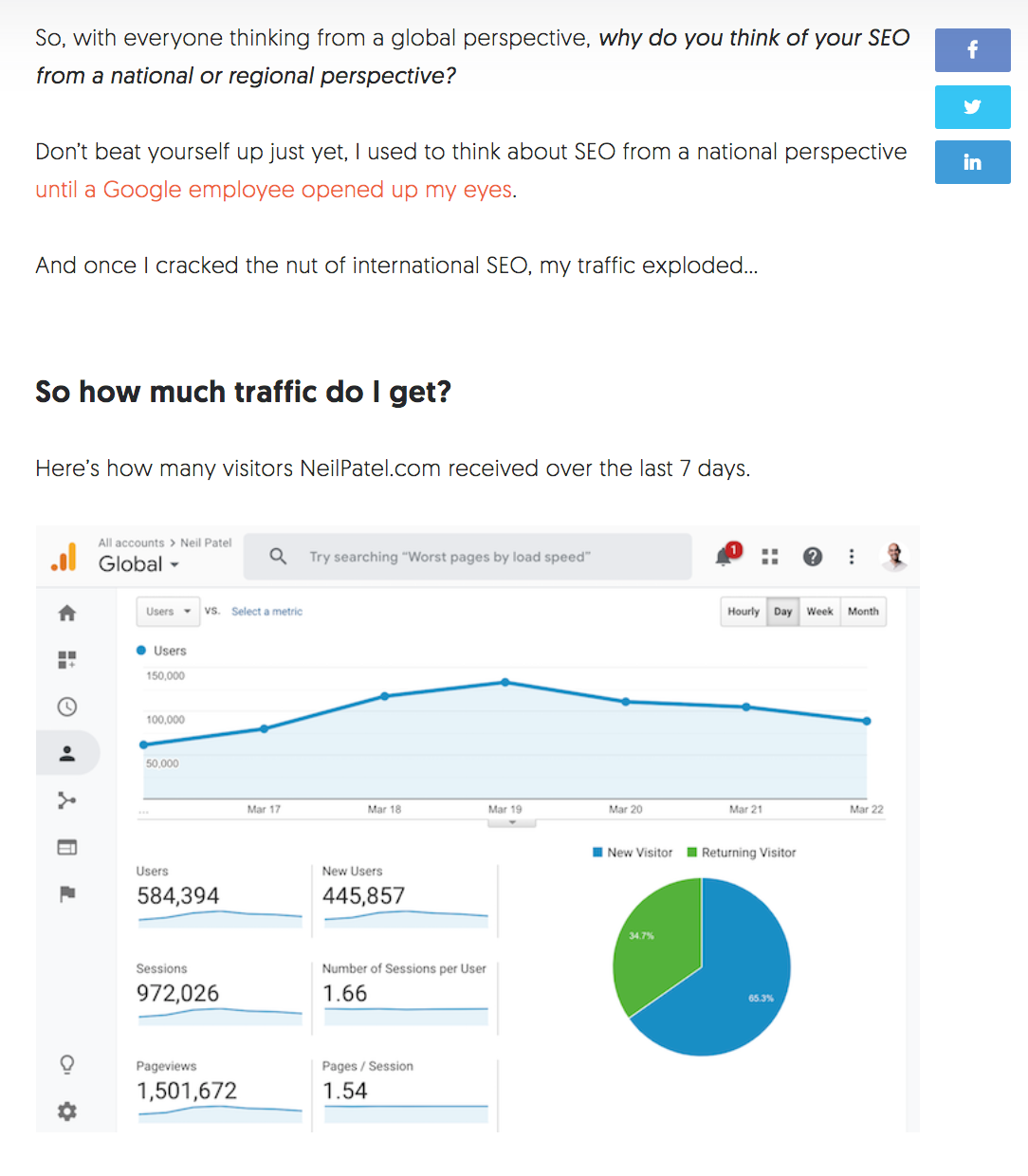The width and height of the screenshot is (1028, 1176).
Task: Click 'All accounts' breadcrumb
Action: tap(131, 542)
